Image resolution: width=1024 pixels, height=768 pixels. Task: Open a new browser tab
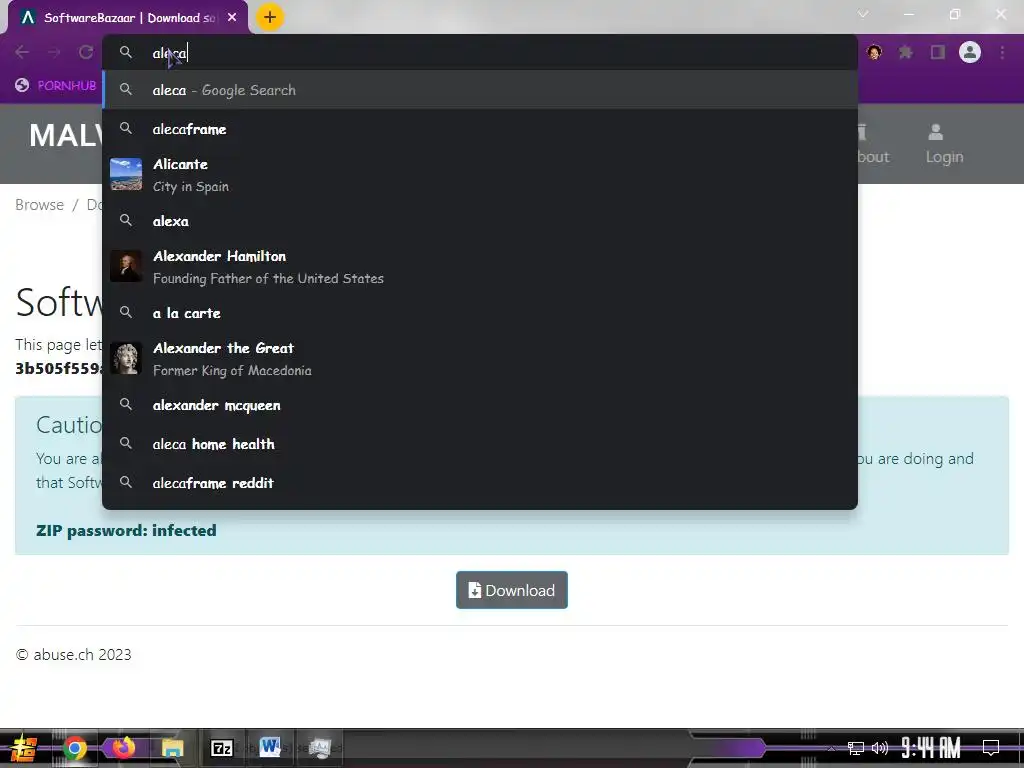pos(270,17)
